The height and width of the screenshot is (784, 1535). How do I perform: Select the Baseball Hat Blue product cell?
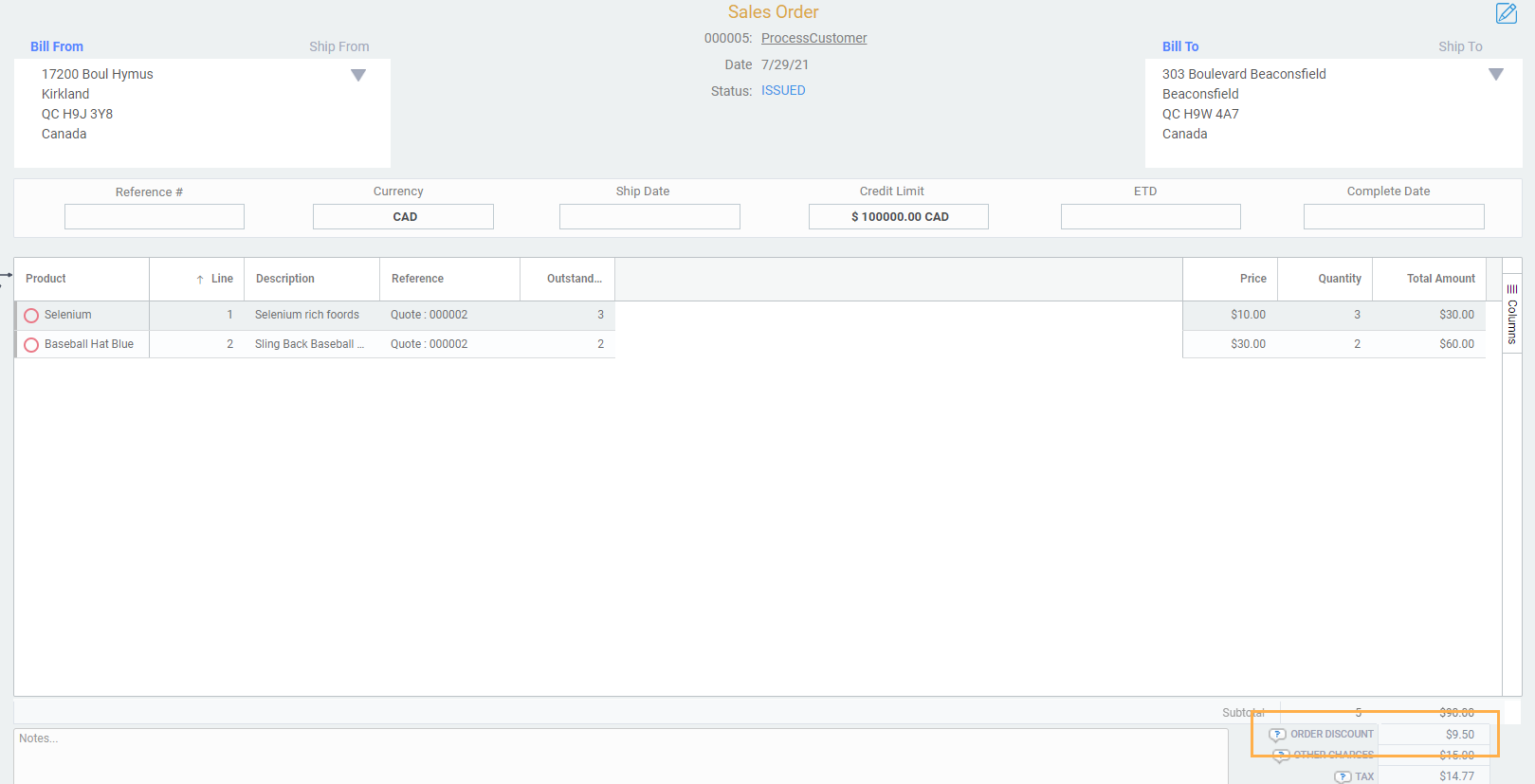point(82,344)
